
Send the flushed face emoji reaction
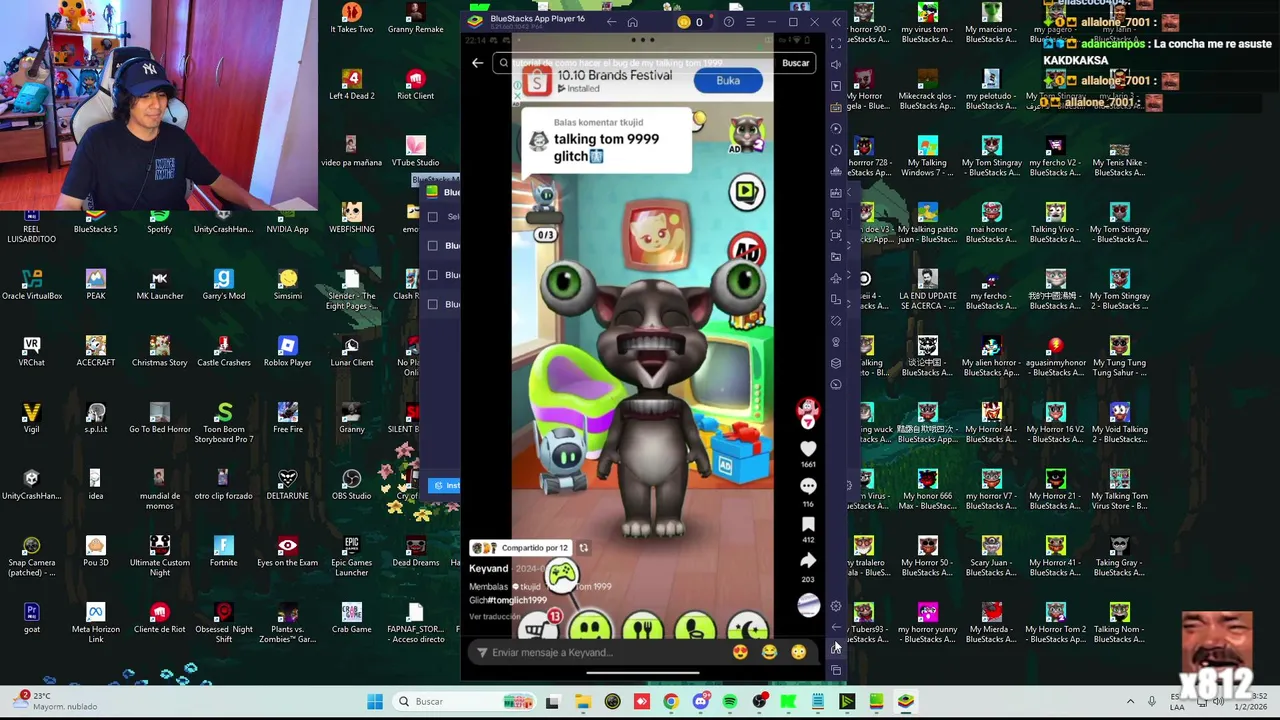[798, 652]
